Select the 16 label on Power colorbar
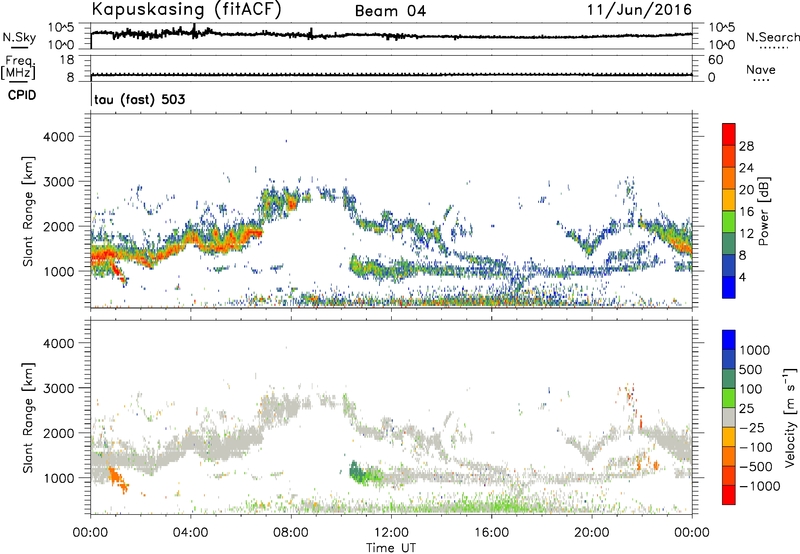The height and width of the screenshot is (554, 800). tap(746, 212)
